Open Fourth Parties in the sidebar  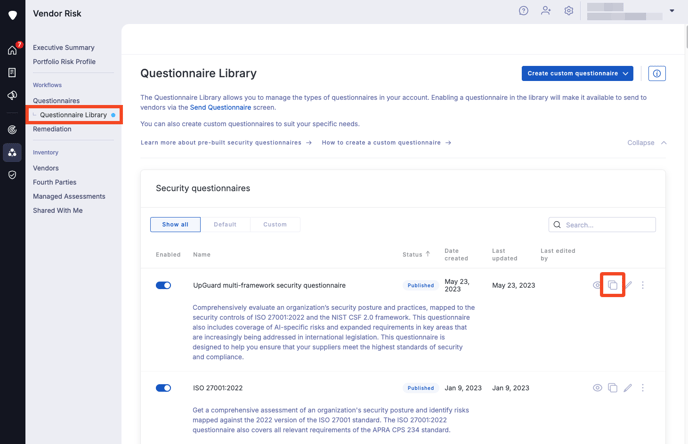(x=54, y=182)
